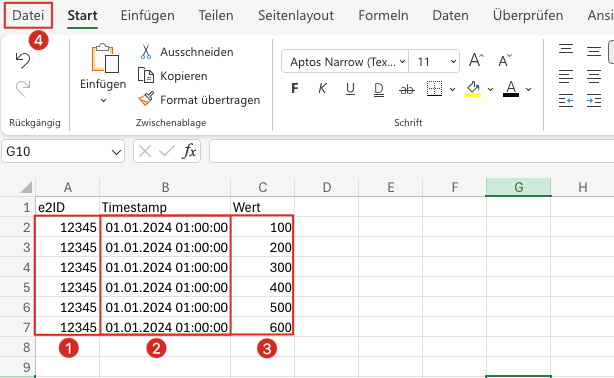
Task: Open the font size 11 dropdown
Action: point(434,61)
